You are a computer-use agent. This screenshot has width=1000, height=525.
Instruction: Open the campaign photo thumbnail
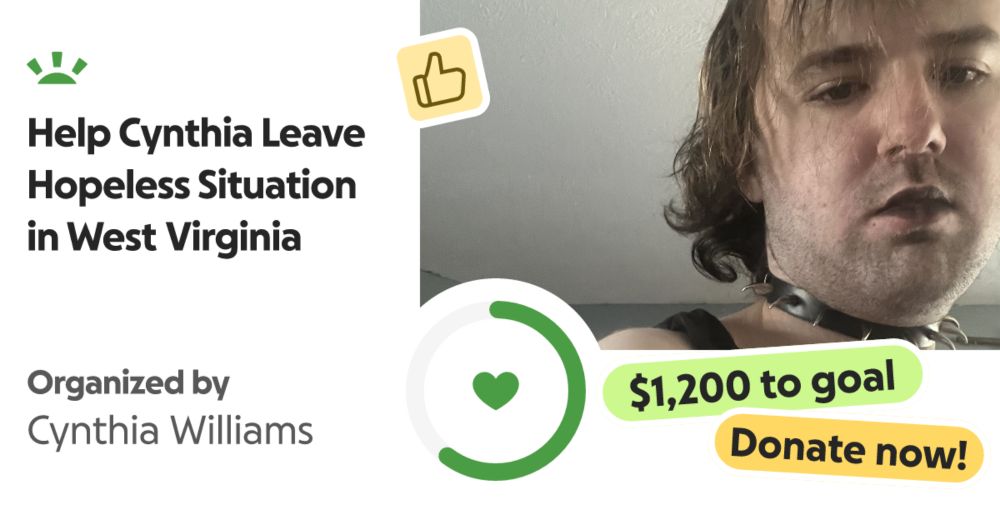pyautogui.click(x=710, y=174)
